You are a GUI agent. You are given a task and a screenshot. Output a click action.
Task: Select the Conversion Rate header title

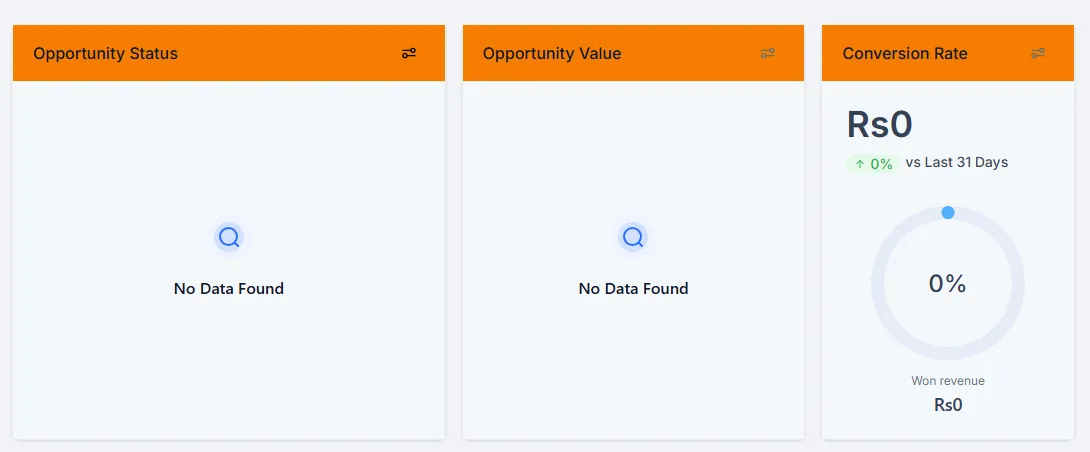click(x=904, y=54)
